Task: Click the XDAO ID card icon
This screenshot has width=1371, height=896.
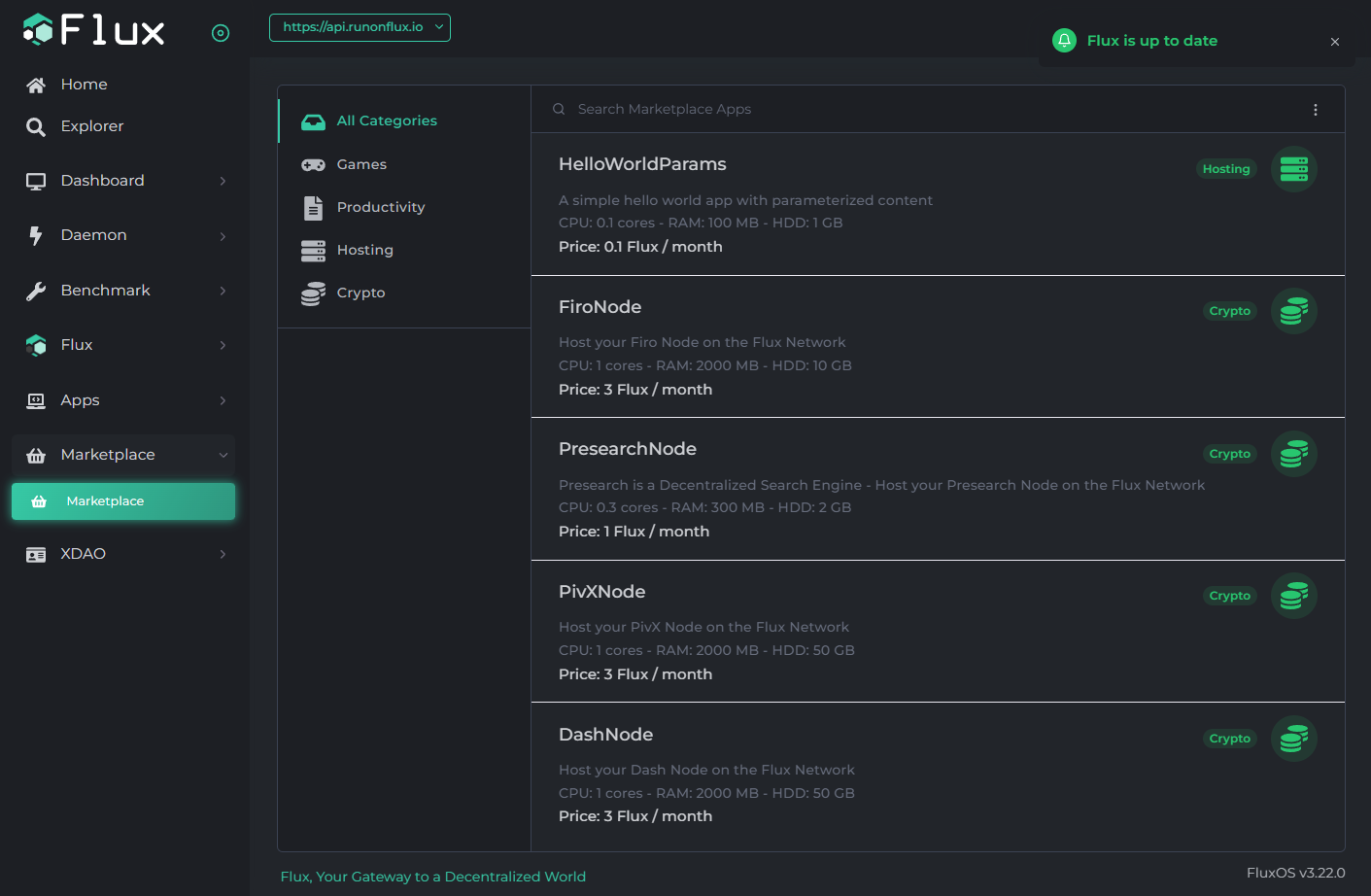Action: [36, 554]
